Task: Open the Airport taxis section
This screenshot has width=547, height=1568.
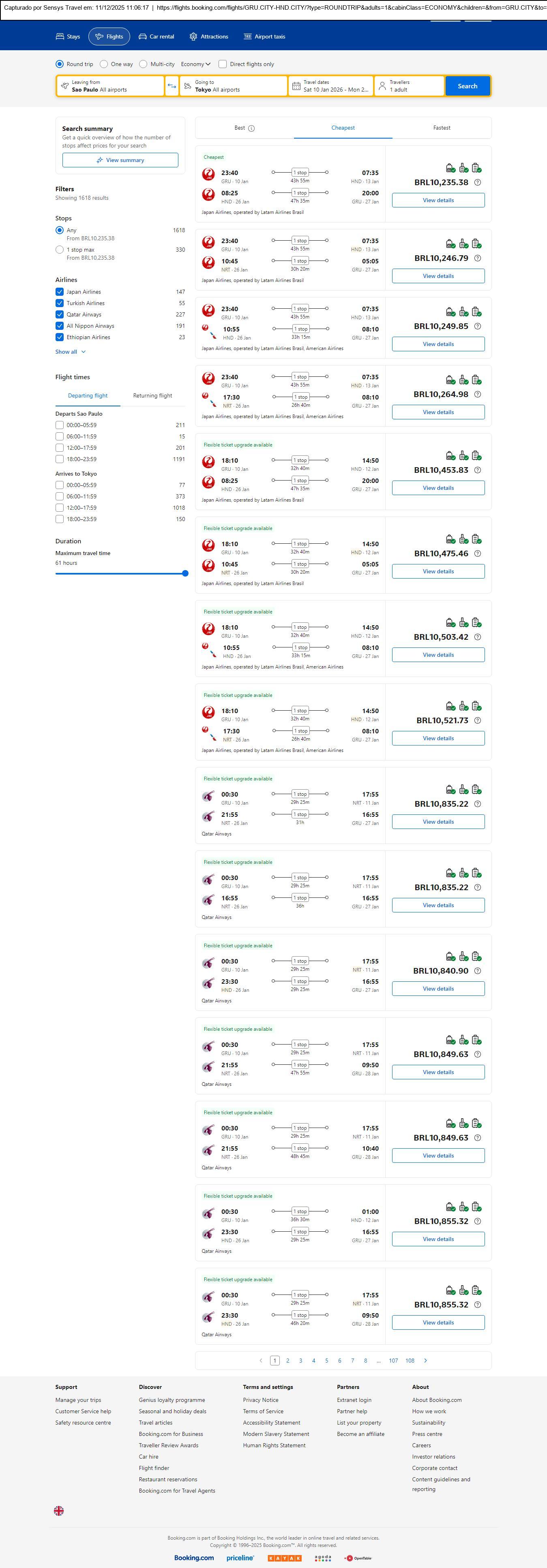Action: (264, 36)
